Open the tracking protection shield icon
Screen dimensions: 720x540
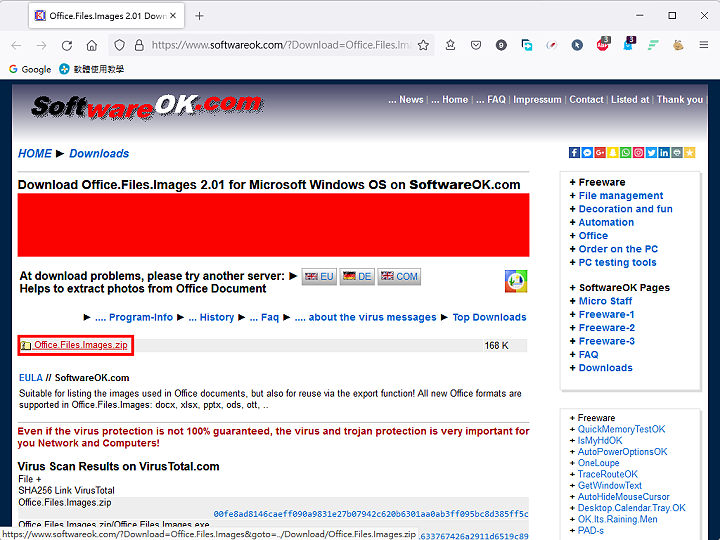tap(119, 45)
